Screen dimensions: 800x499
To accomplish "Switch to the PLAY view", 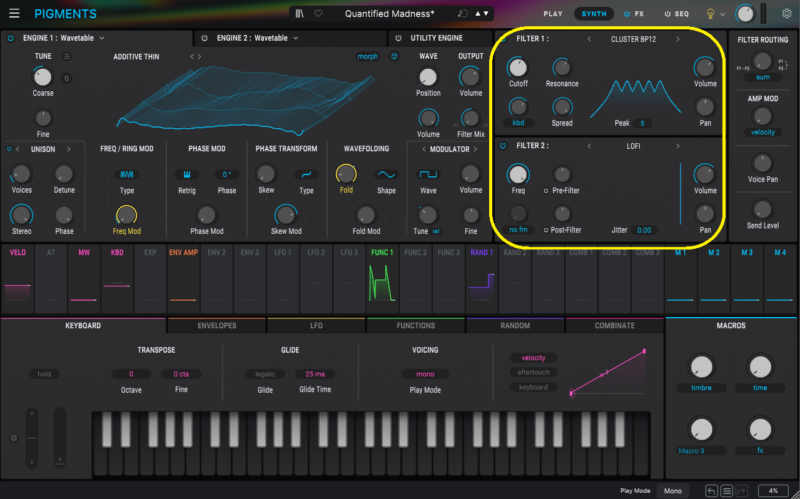I will (x=553, y=14).
